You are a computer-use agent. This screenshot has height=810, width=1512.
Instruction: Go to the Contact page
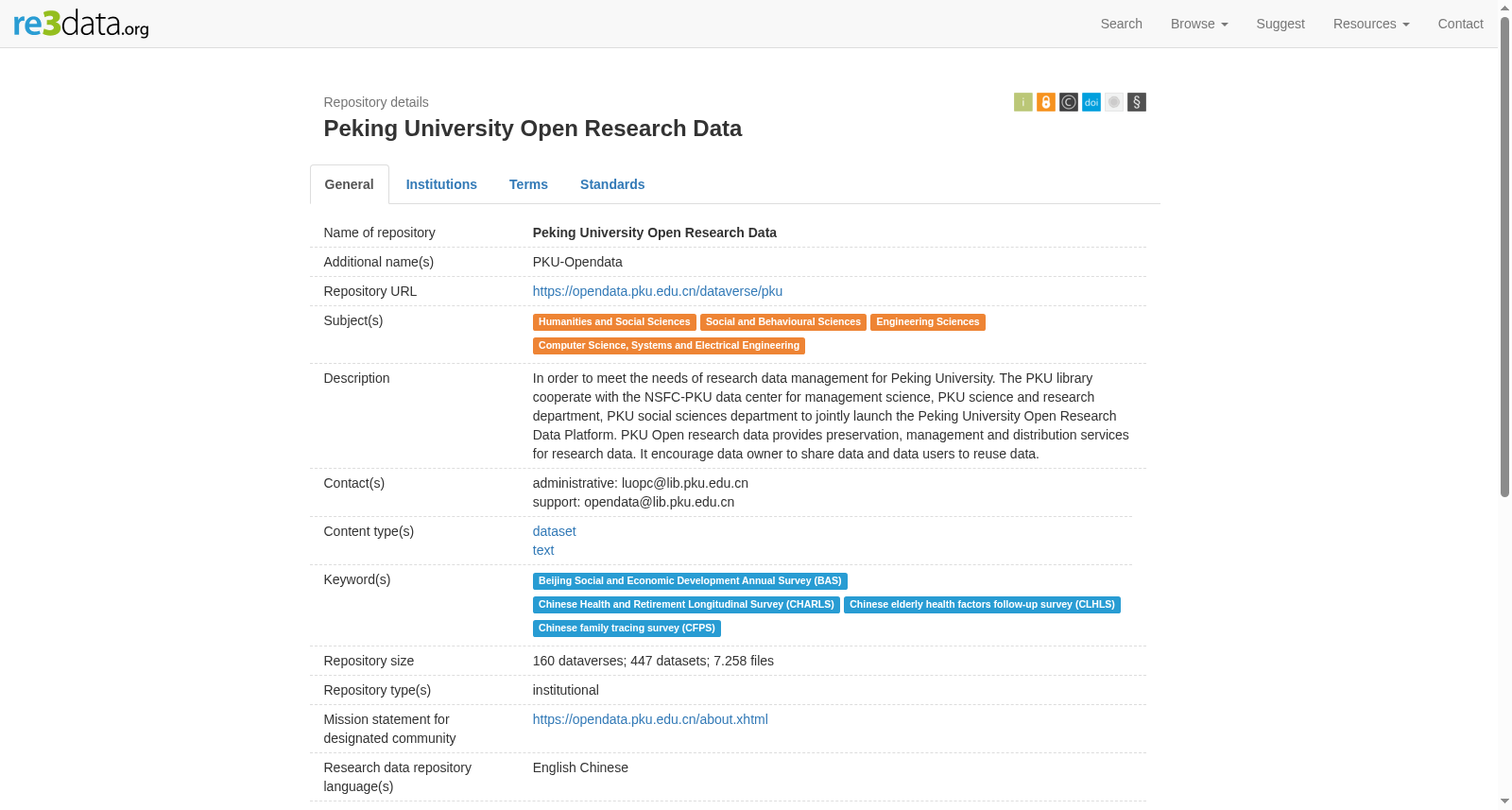click(x=1460, y=24)
